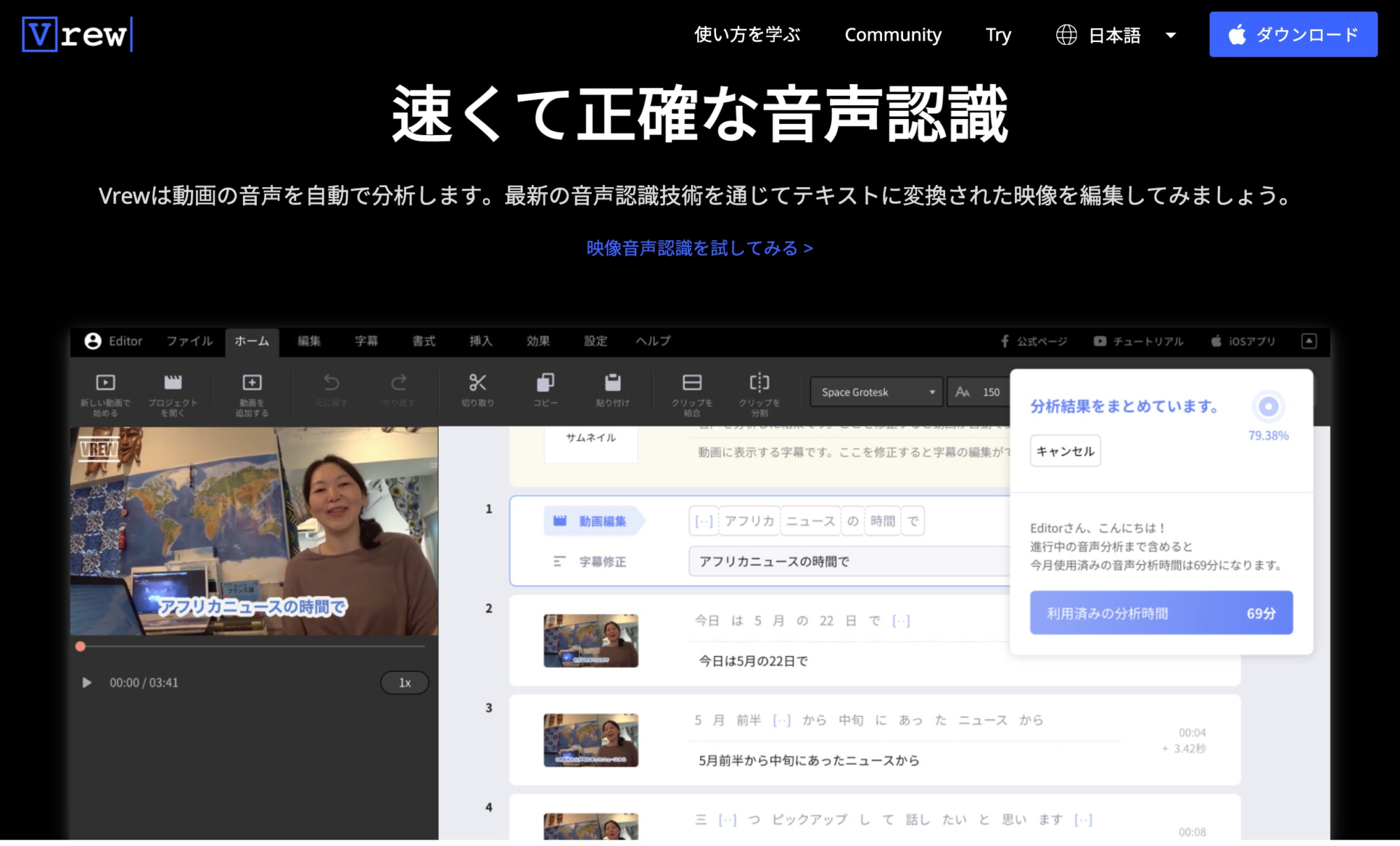Image resolution: width=1400 pixels, height=846 pixels.
Task: Follow 映像音声認識を試してみる link
Action: click(699, 248)
